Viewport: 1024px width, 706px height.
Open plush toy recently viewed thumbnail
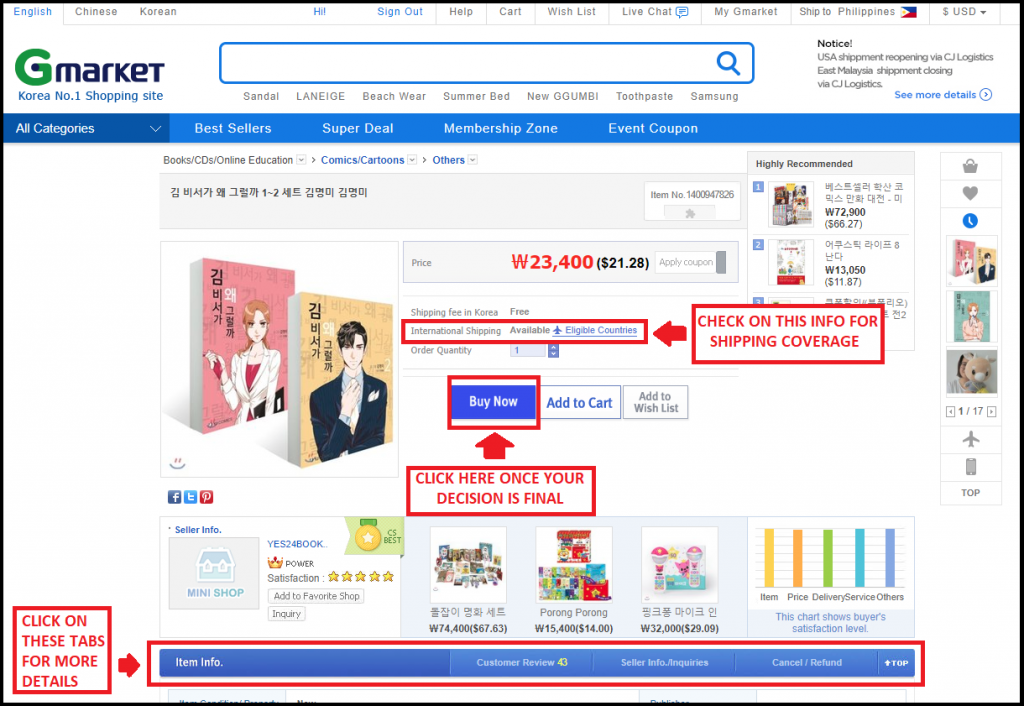(971, 372)
